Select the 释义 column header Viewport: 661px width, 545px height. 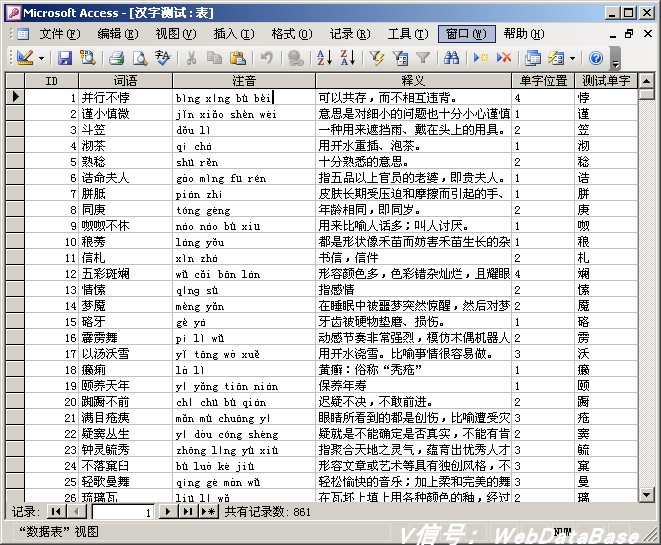click(x=413, y=81)
